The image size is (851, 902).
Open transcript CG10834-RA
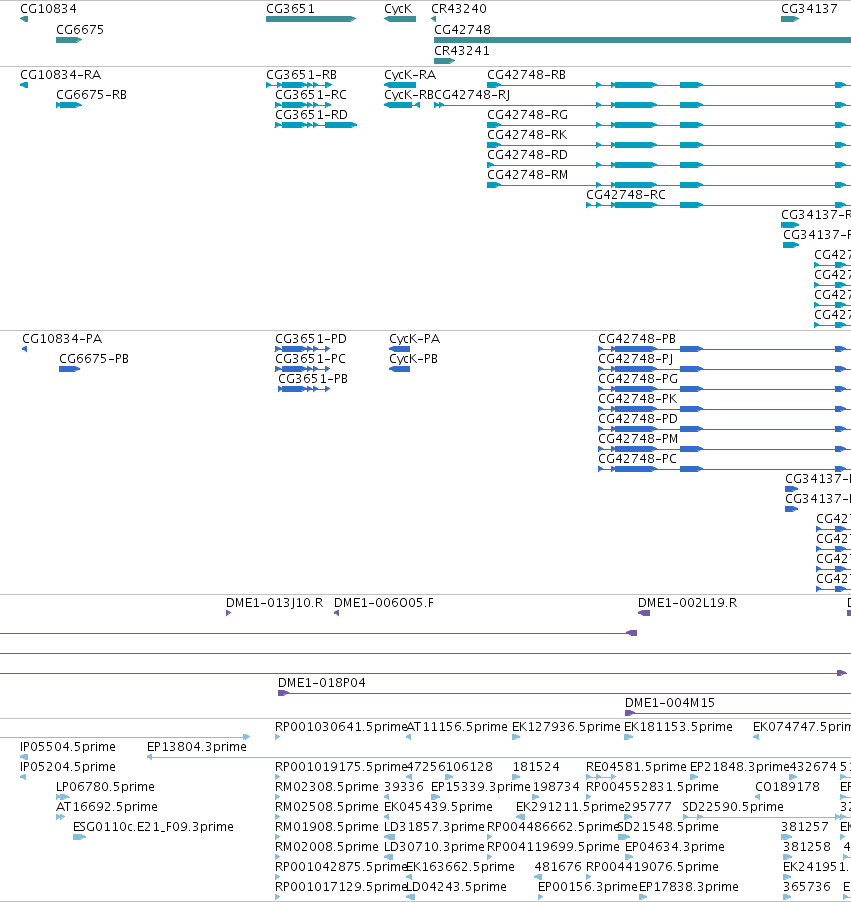[x=60, y=75]
